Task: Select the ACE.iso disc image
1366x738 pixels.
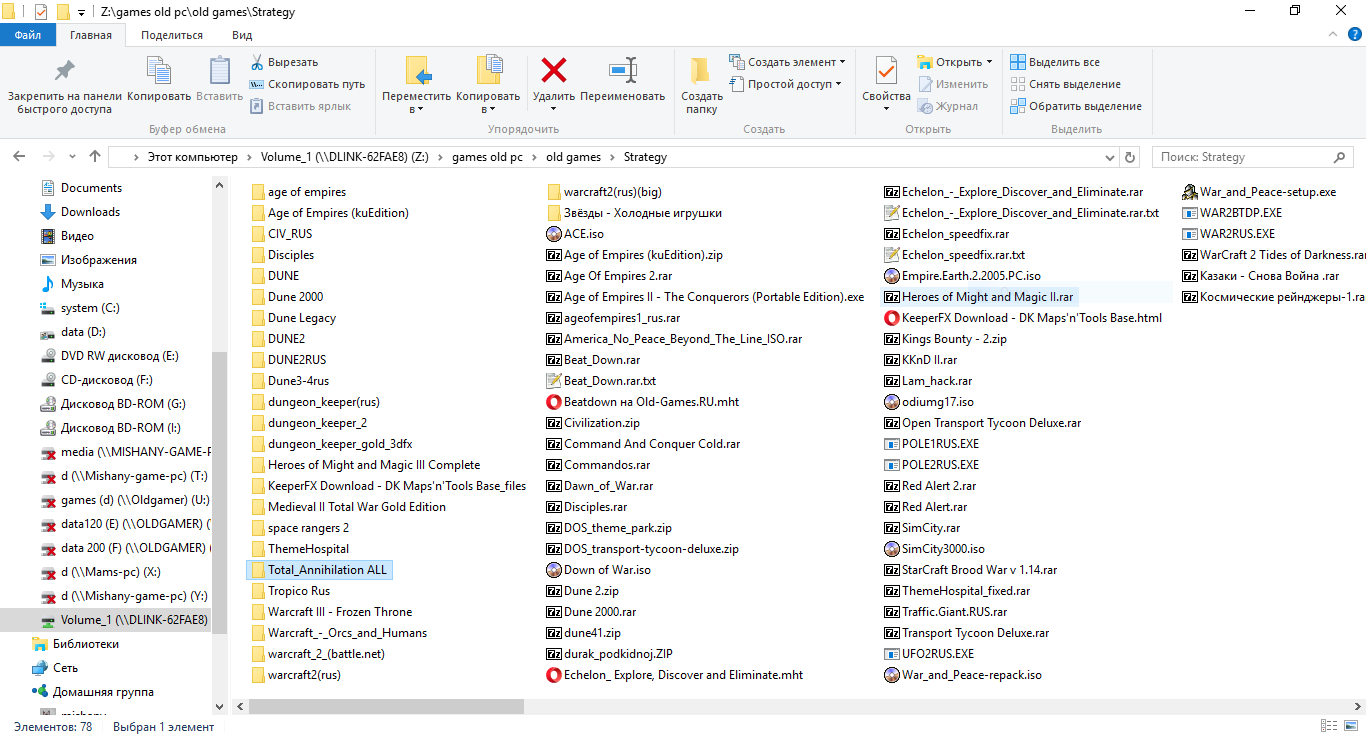Action: coord(575,234)
